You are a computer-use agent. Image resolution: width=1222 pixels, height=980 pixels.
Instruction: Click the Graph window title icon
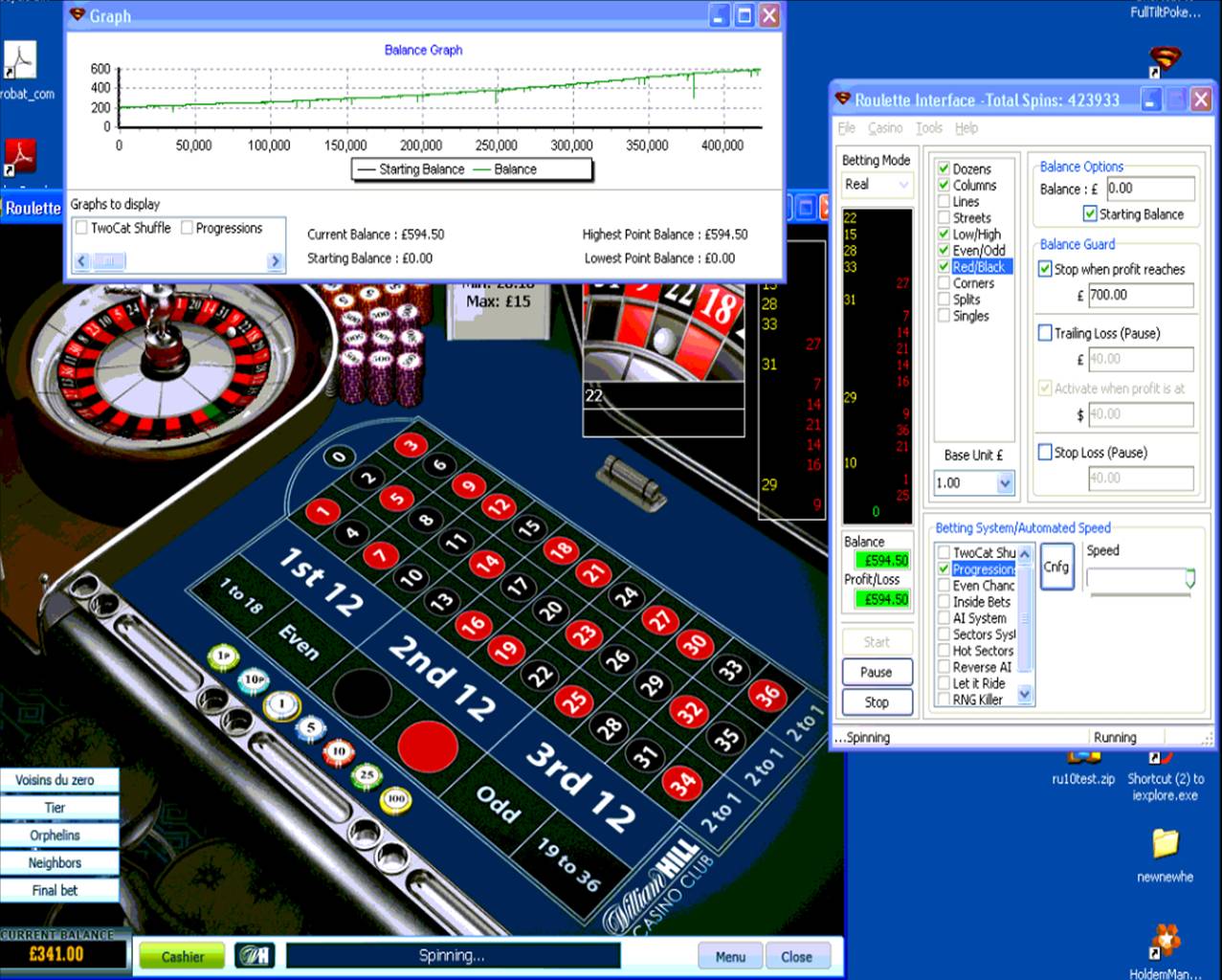pyautogui.click(x=78, y=15)
